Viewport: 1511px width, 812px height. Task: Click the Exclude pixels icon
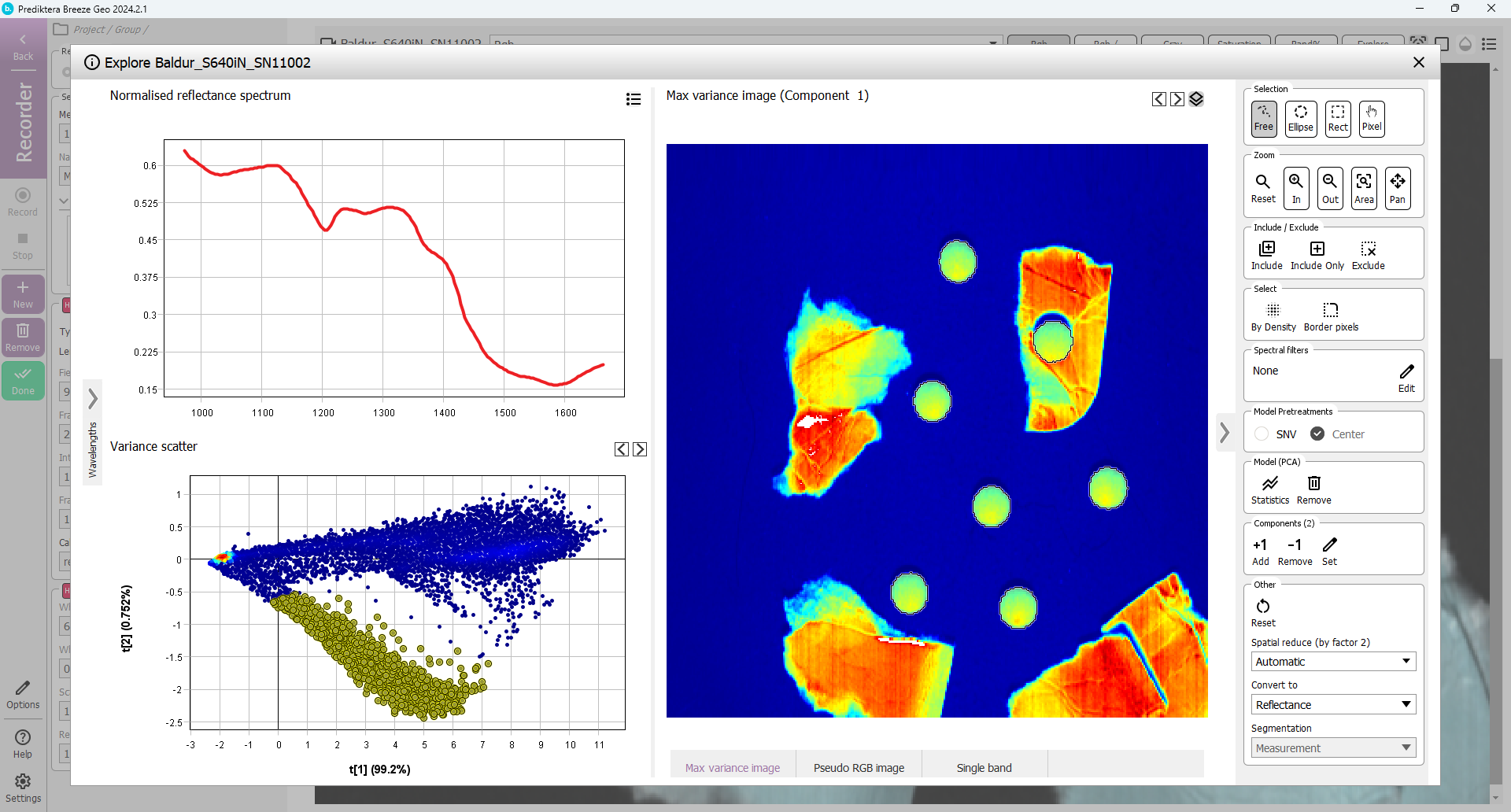[x=1368, y=256]
